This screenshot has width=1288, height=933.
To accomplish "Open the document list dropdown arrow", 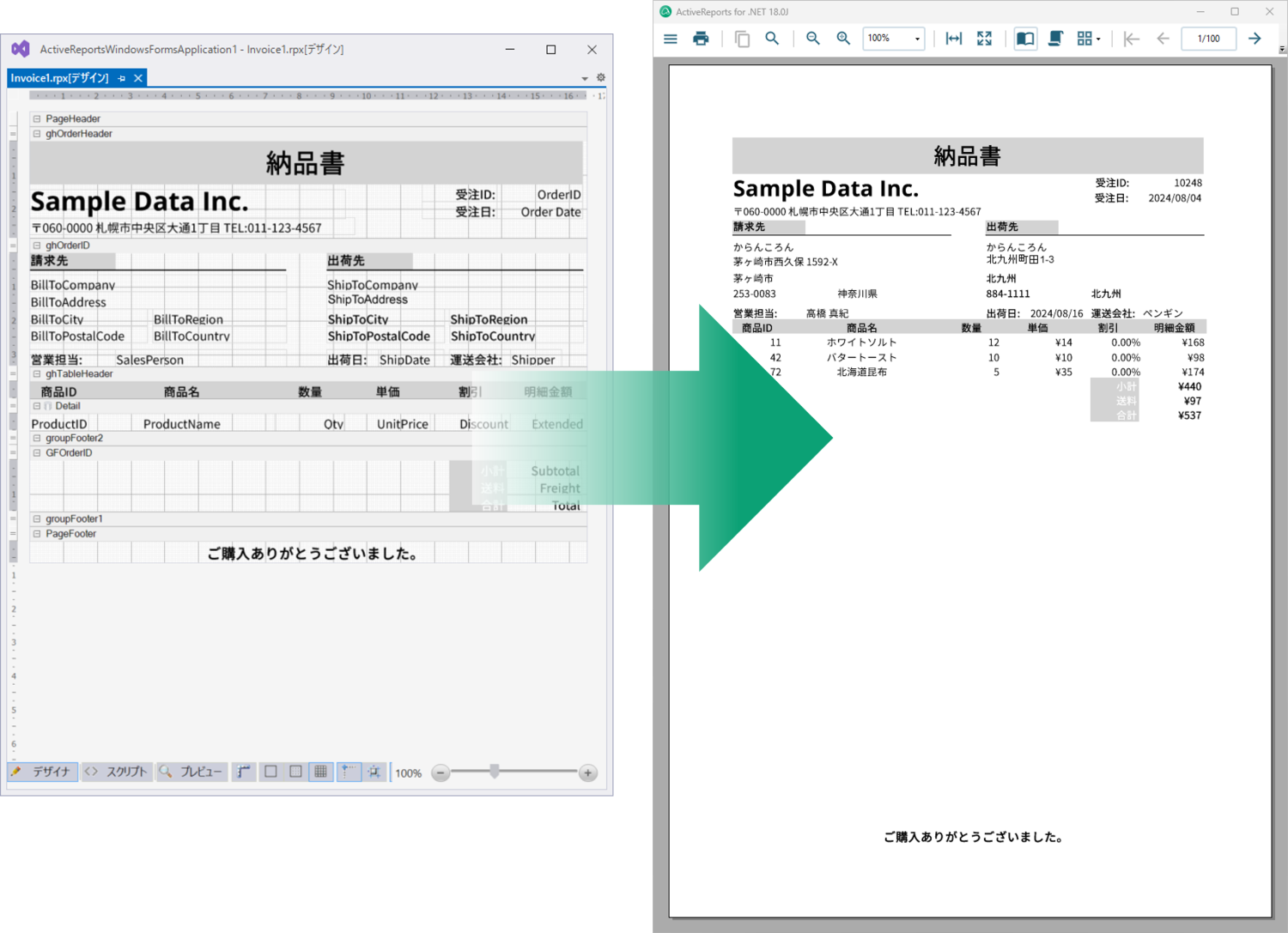I will coord(585,78).
